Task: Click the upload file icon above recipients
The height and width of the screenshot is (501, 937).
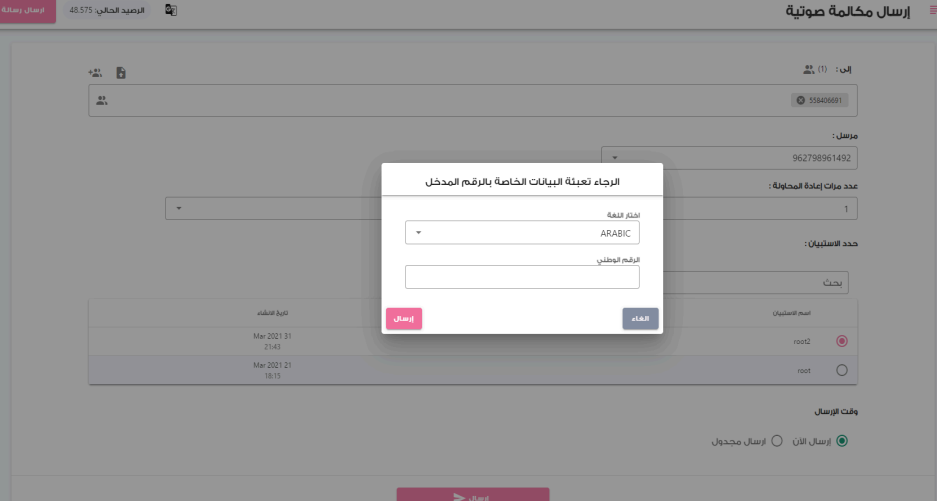Action: click(121, 72)
